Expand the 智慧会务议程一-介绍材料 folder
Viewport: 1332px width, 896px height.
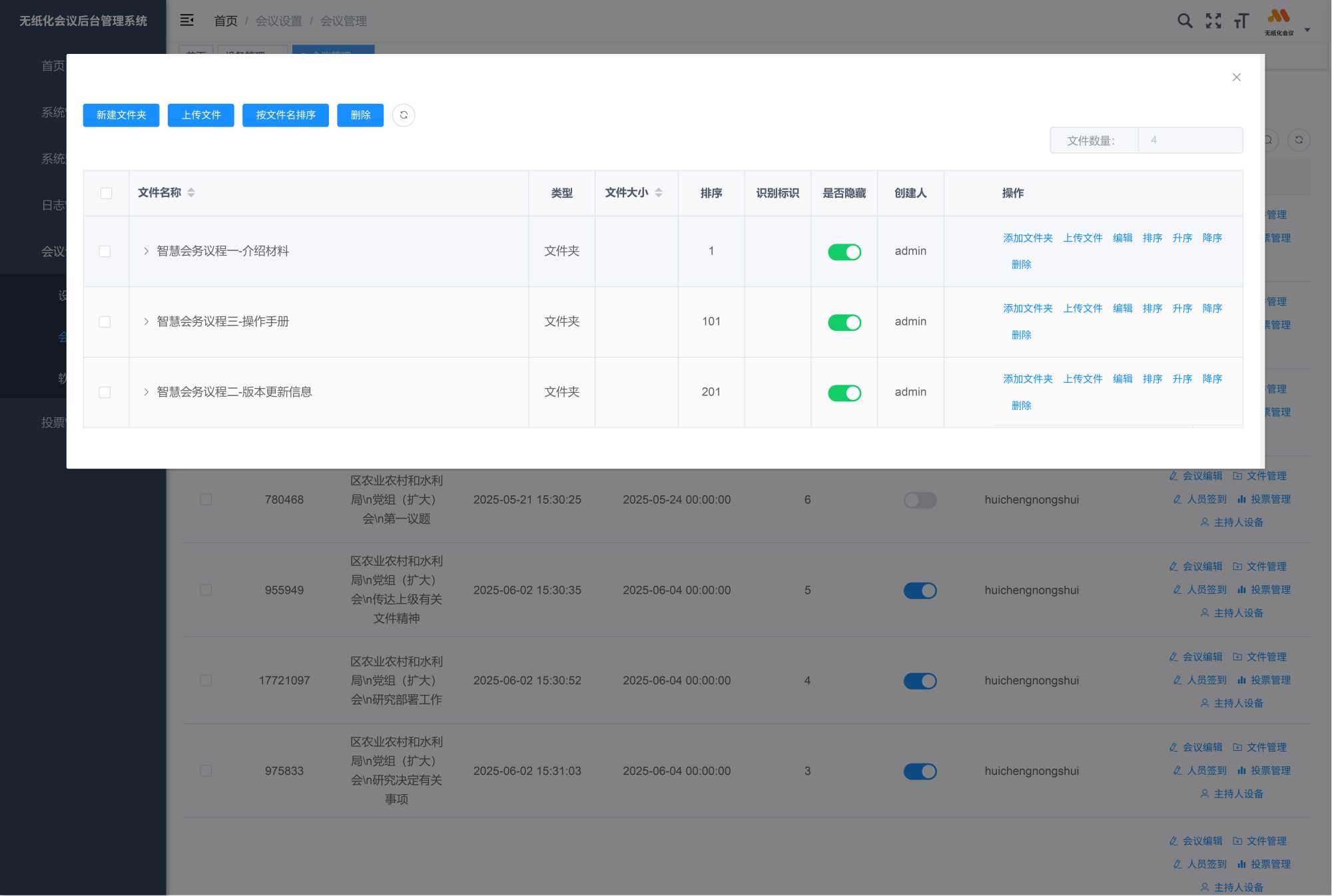146,251
